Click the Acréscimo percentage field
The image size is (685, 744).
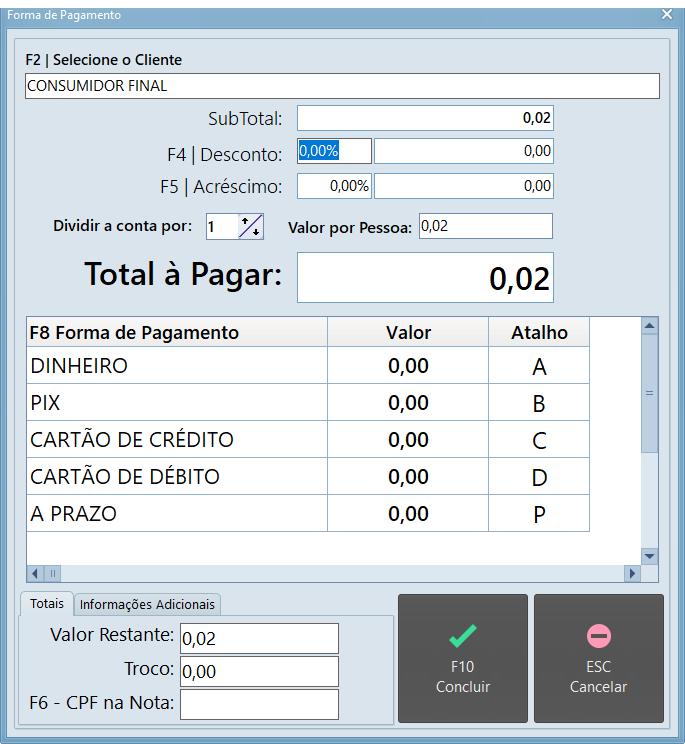[x=334, y=186]
